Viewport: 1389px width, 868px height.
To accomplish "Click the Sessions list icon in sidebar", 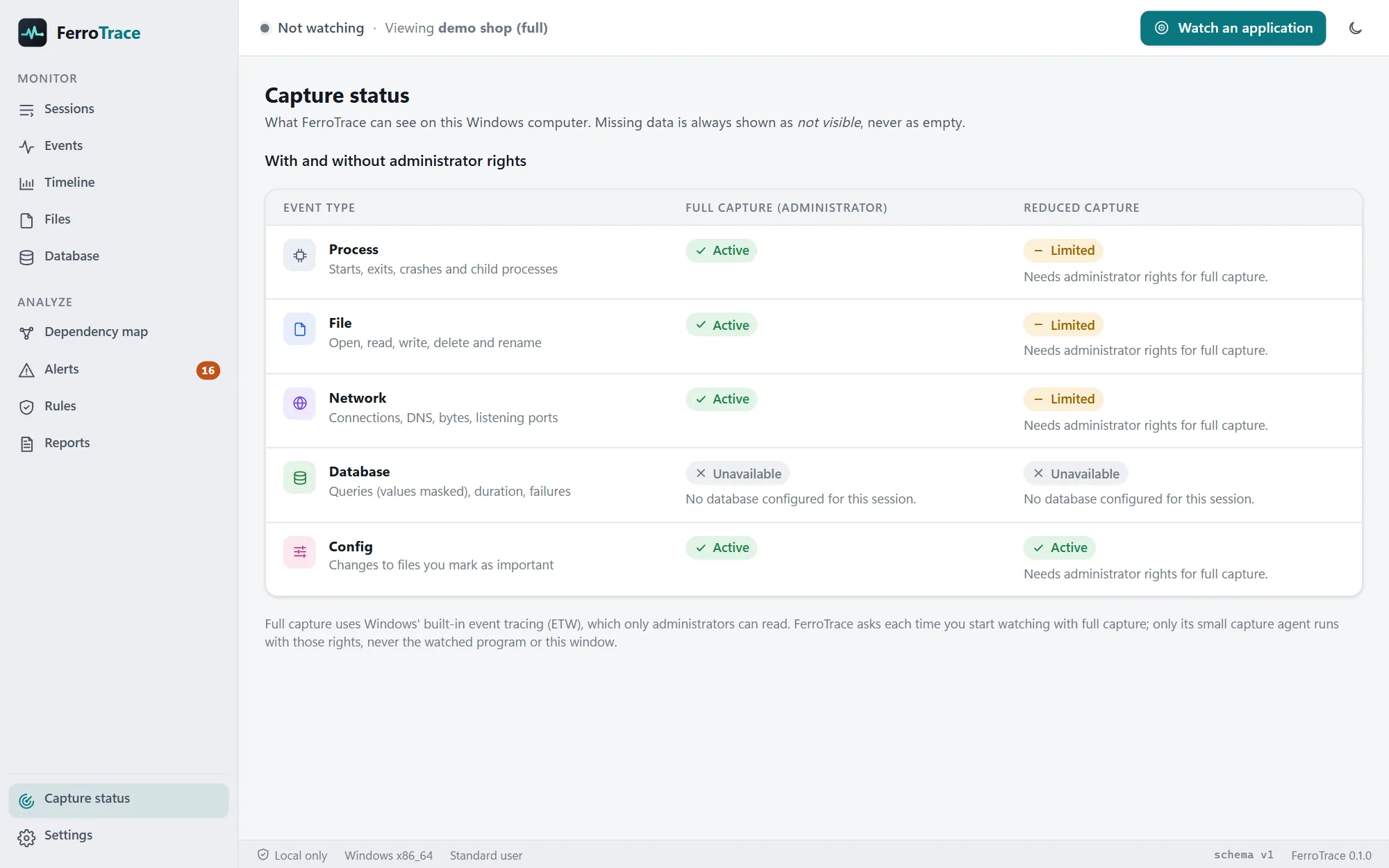I will pos(26,110).
